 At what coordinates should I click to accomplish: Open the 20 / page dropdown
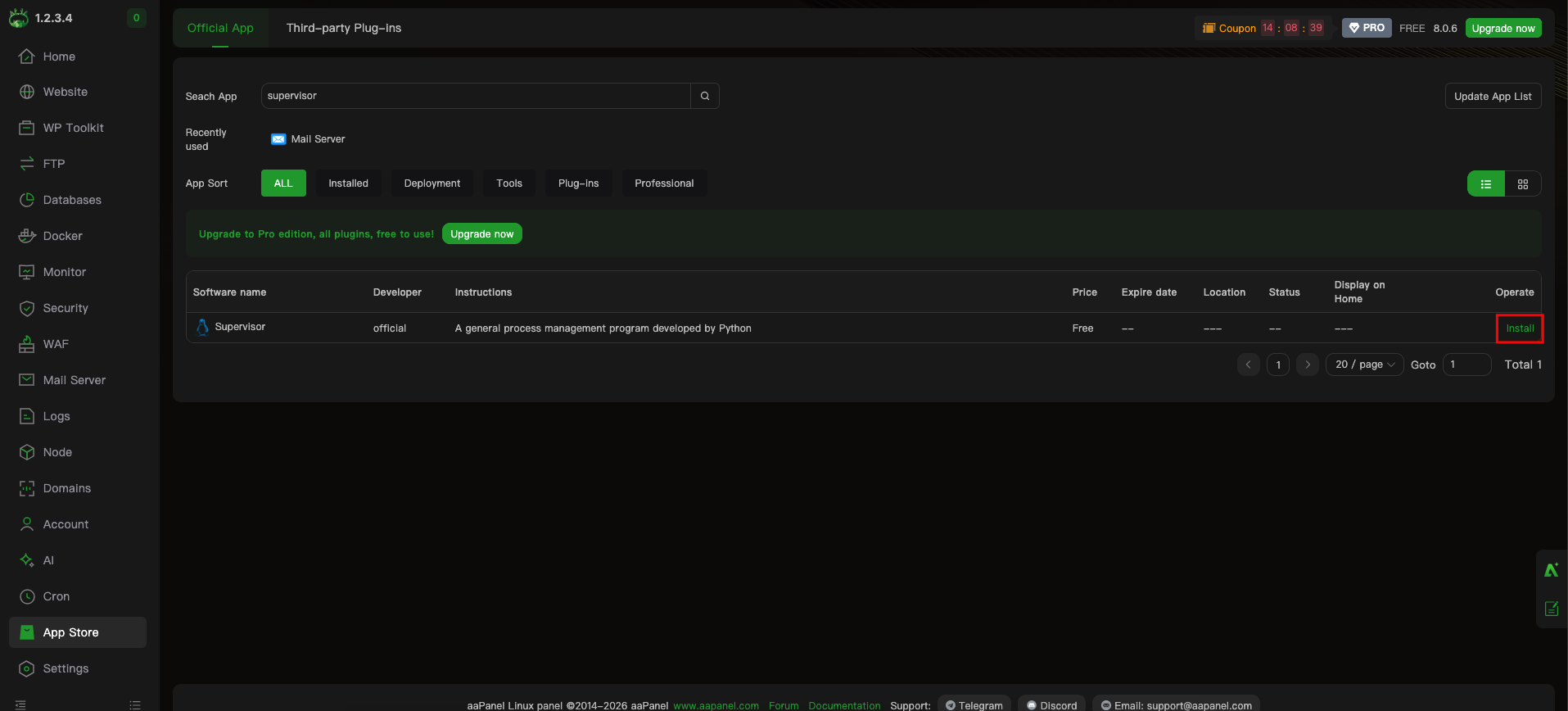[x=1365, y=365]
